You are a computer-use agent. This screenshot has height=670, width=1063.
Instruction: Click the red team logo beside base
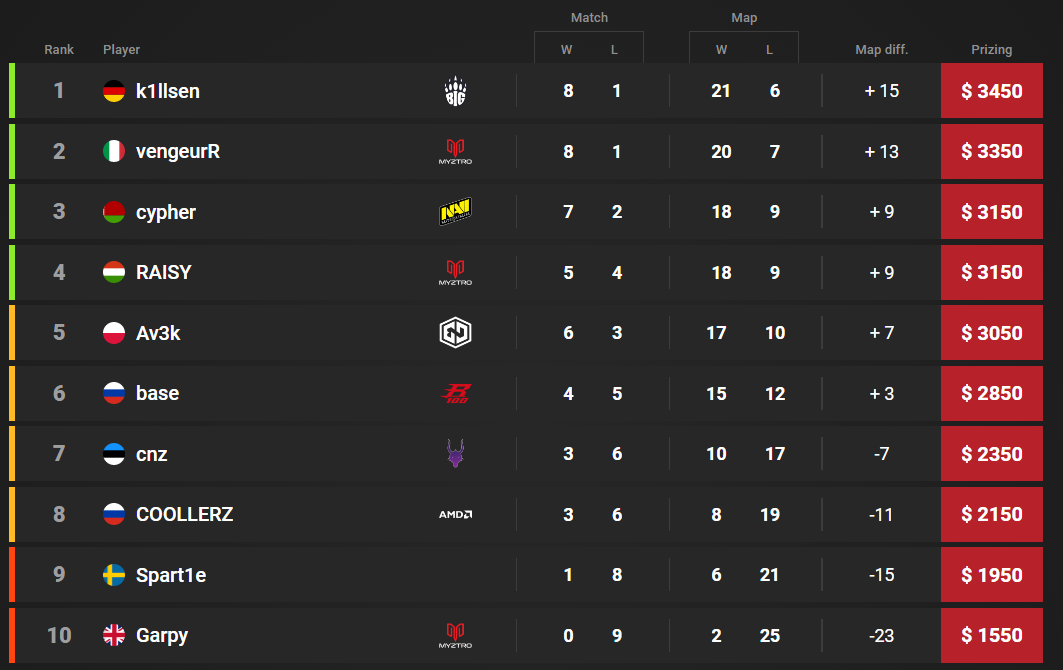coord(455,394)
